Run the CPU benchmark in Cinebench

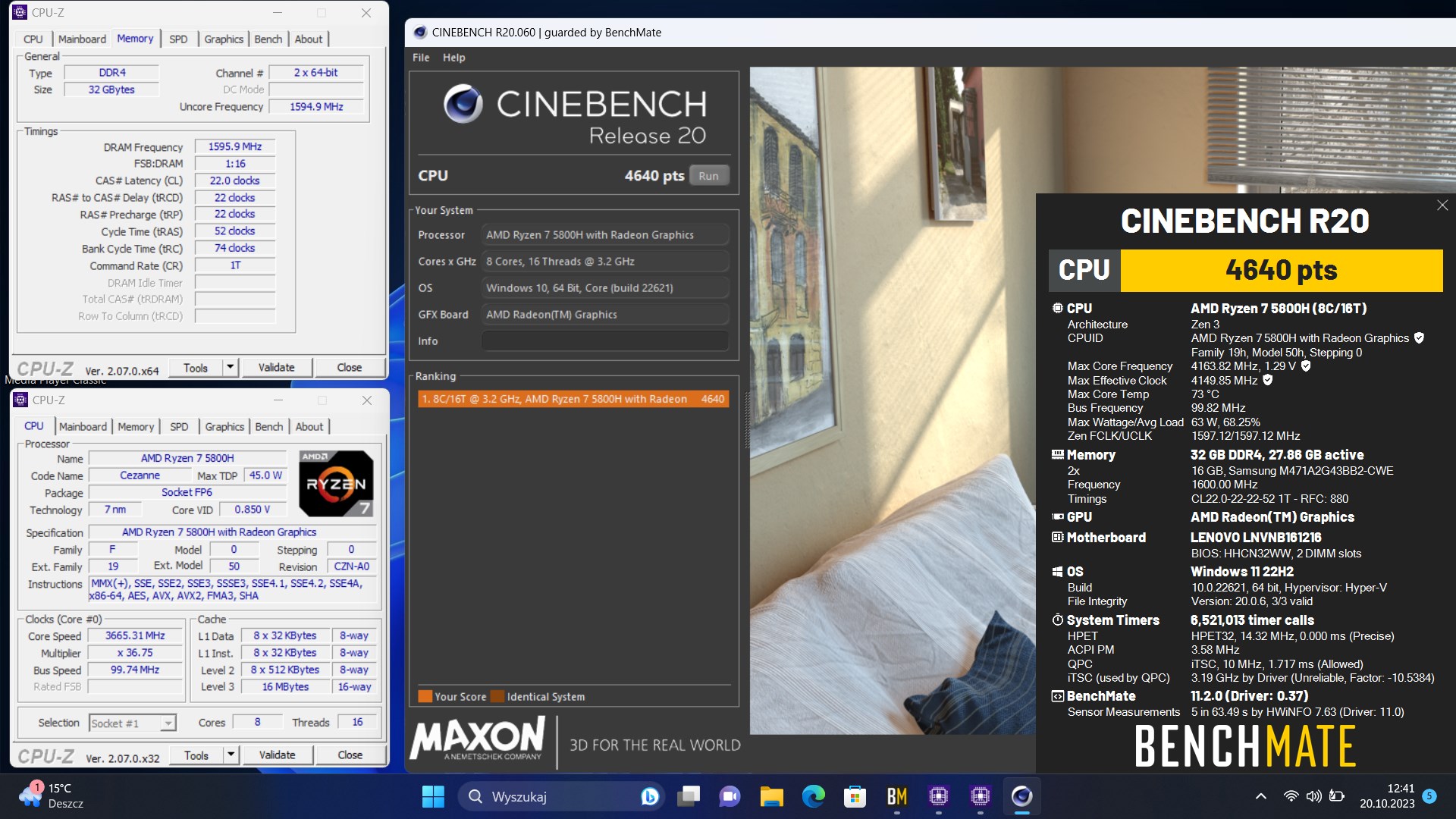pos(708,175)
